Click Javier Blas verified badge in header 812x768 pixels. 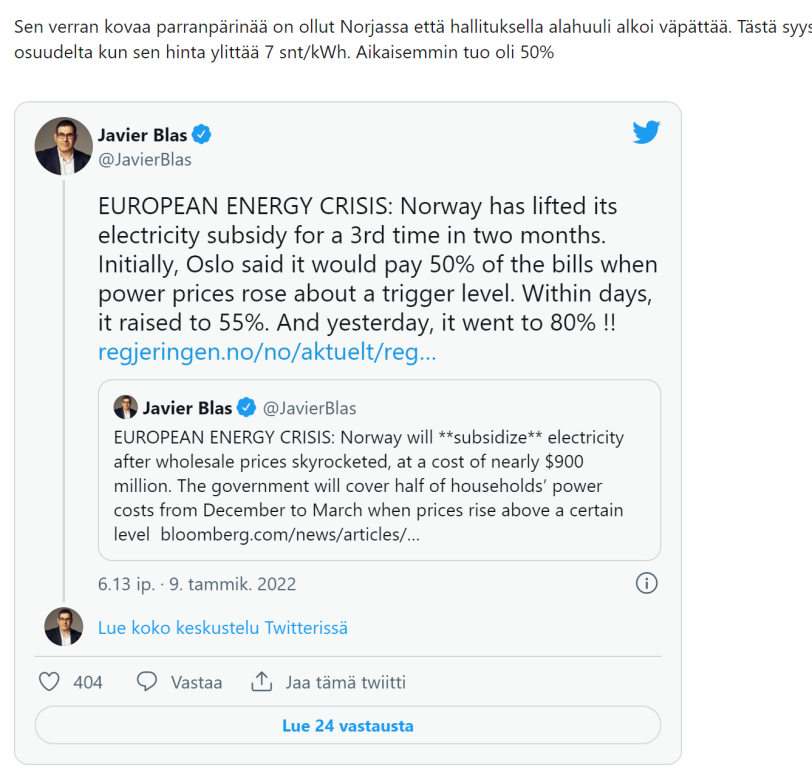click(201, 135)
